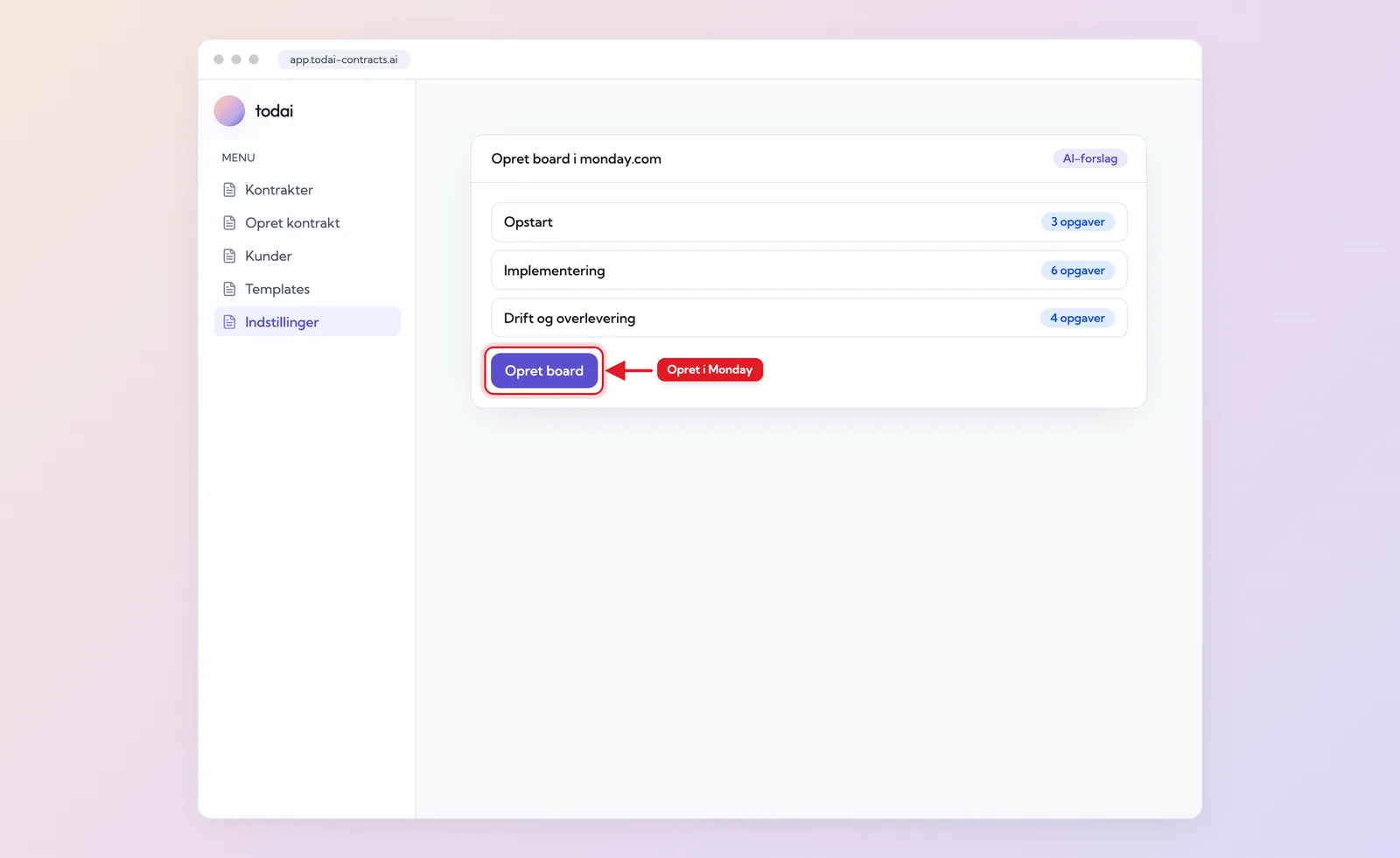The width and height of the screenshot is (1400, 858).
Task: Click the 3 opgaver badge
Action: coord(1077,222)
